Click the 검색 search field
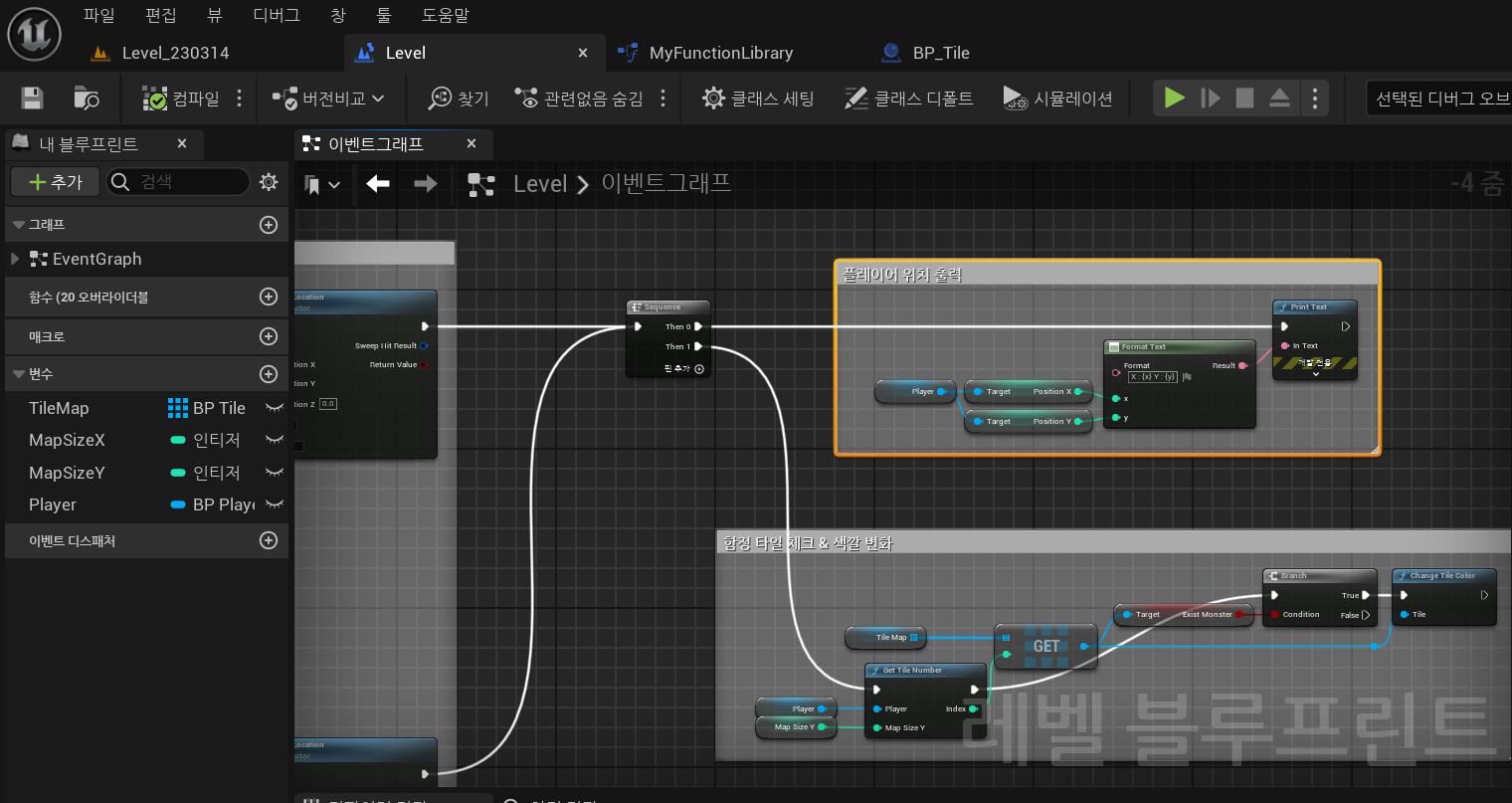 click(x=178, y=182)
